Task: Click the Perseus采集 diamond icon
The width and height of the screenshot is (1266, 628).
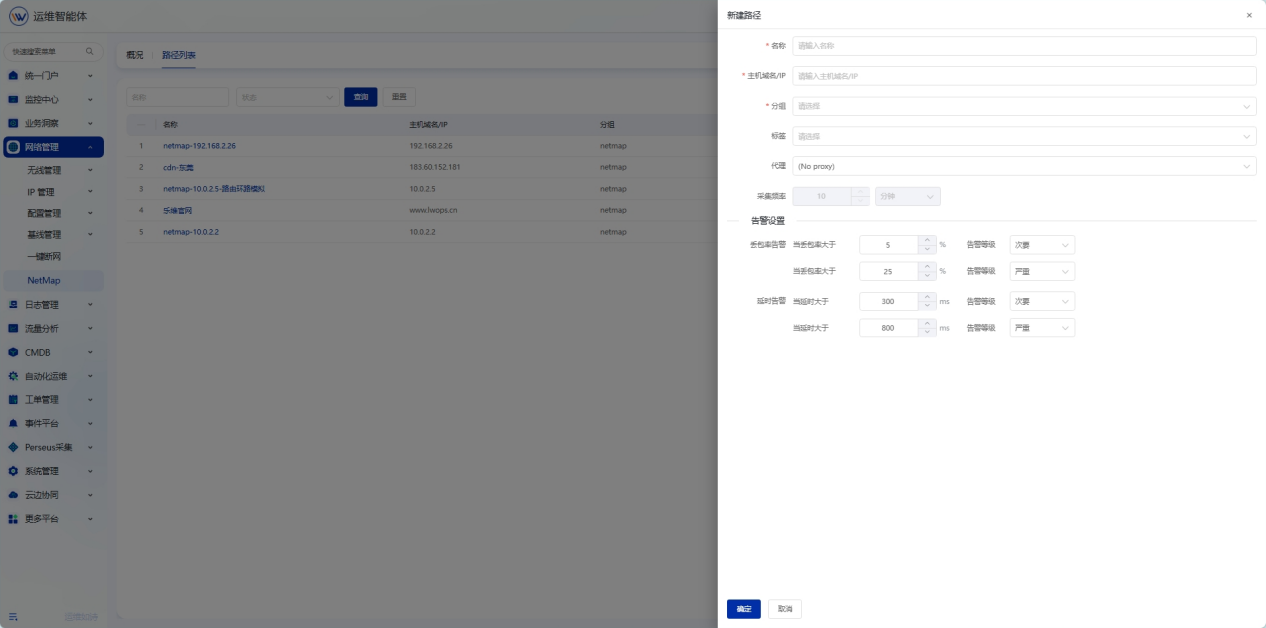Action: point(13,447)
